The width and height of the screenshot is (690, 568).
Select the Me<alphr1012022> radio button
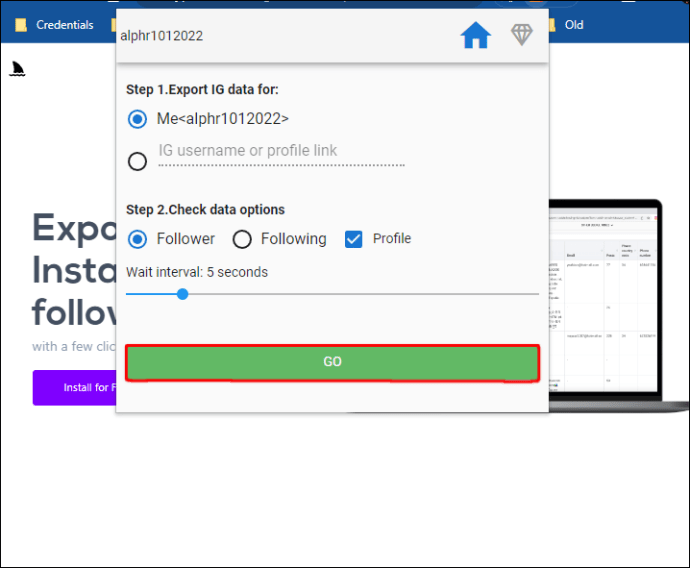tap(138, 119)
